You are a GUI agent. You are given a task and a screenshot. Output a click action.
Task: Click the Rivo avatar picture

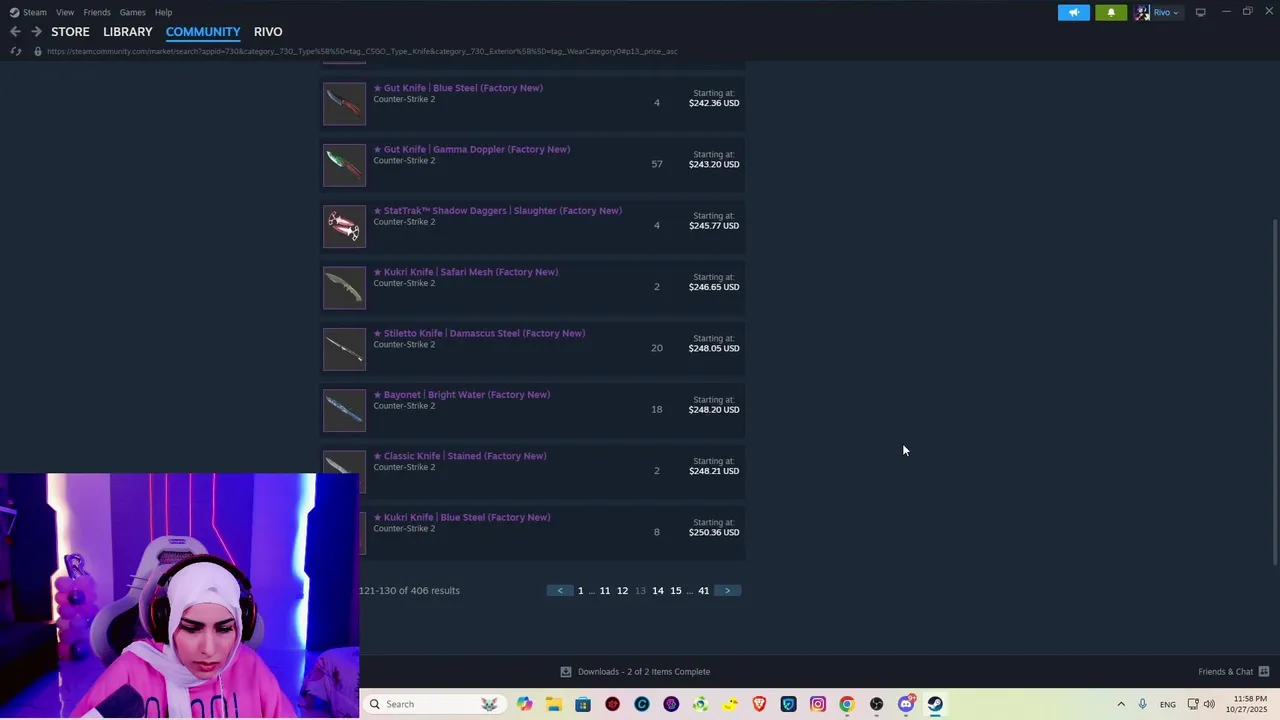(x=1142, y=12)
